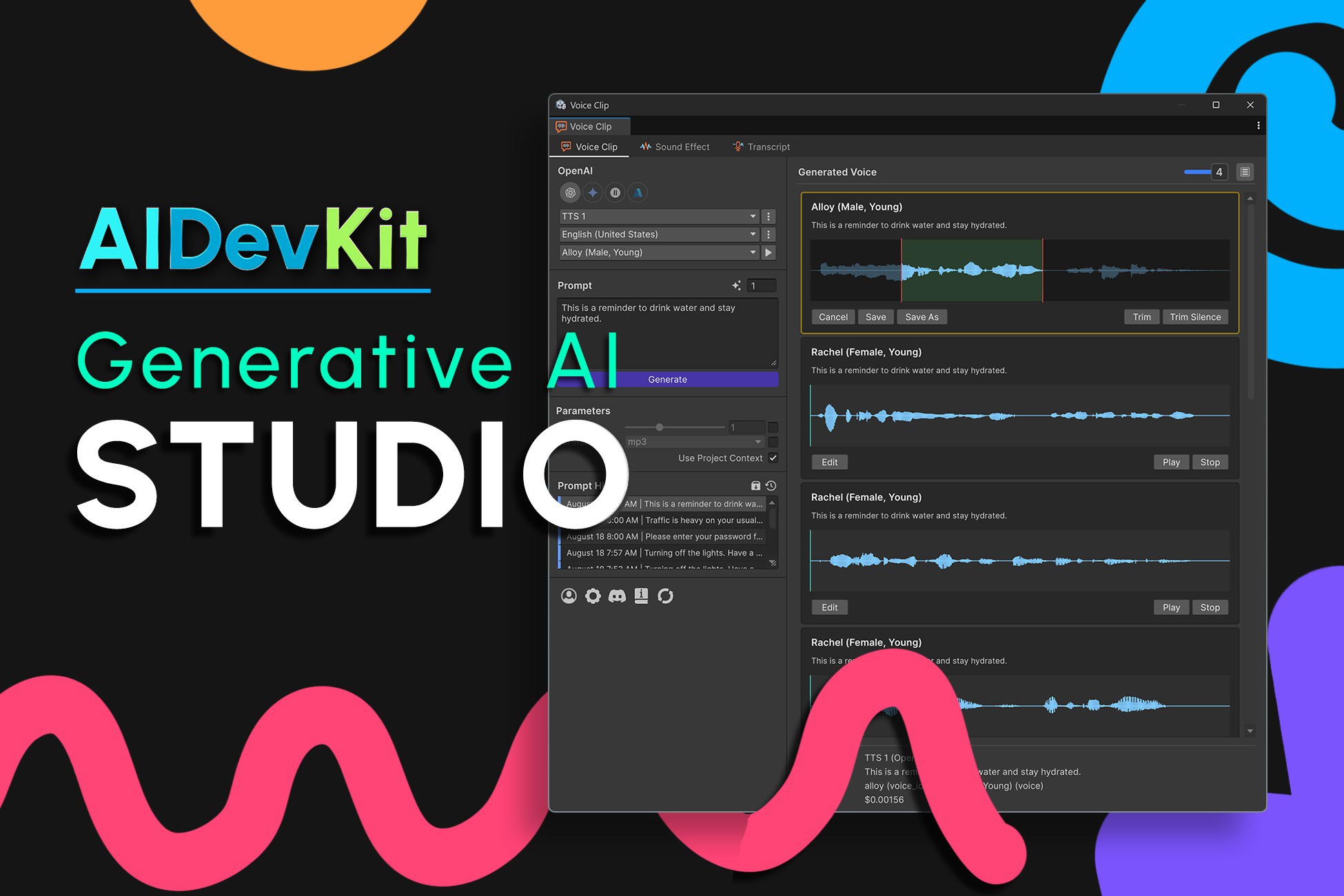Switch to the Sound Effect tab
This screenshot has height=896, width=1344.
[x=675, y=147]
